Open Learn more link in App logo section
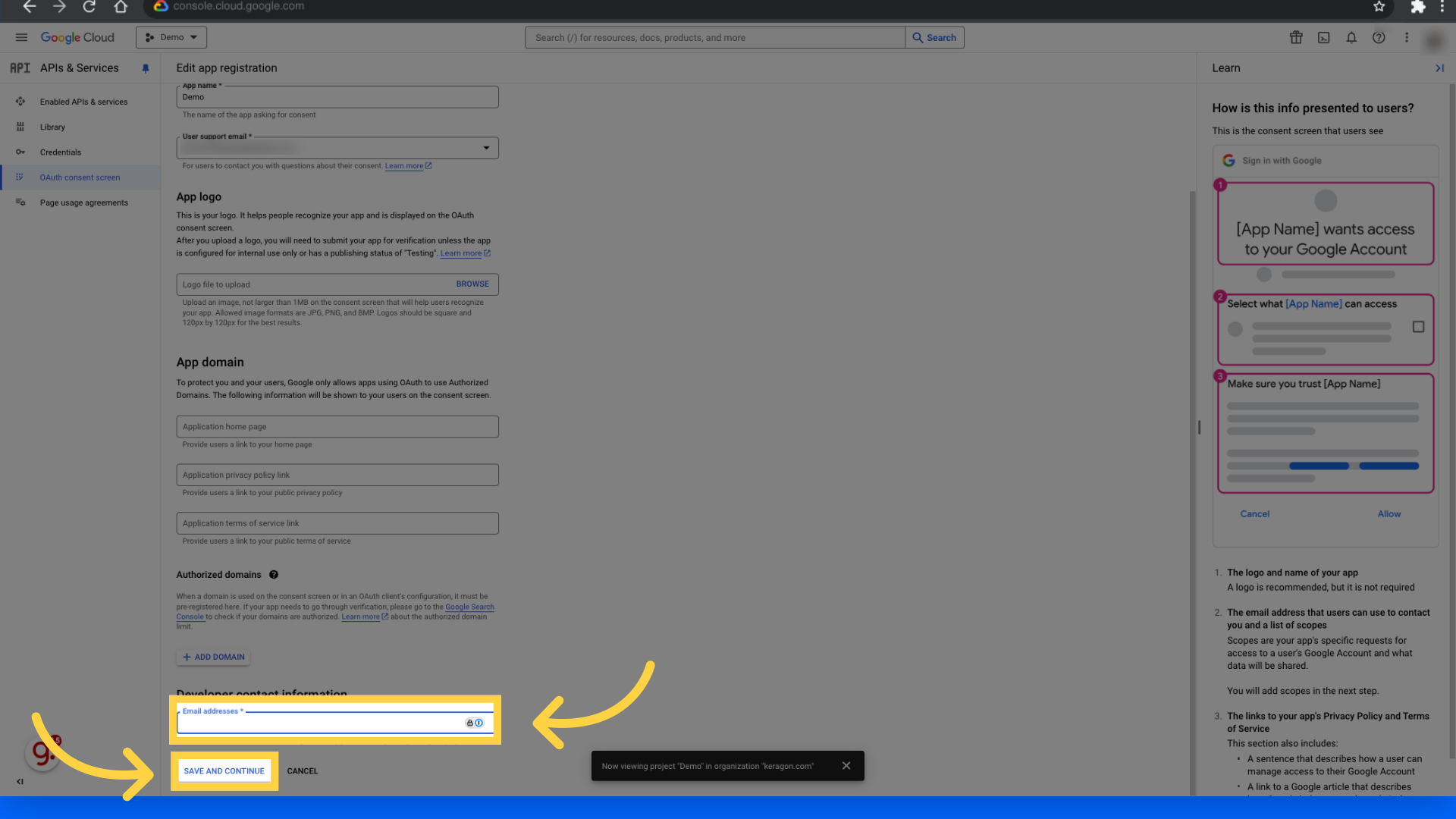1456x819 pixels. click(465, 253)
